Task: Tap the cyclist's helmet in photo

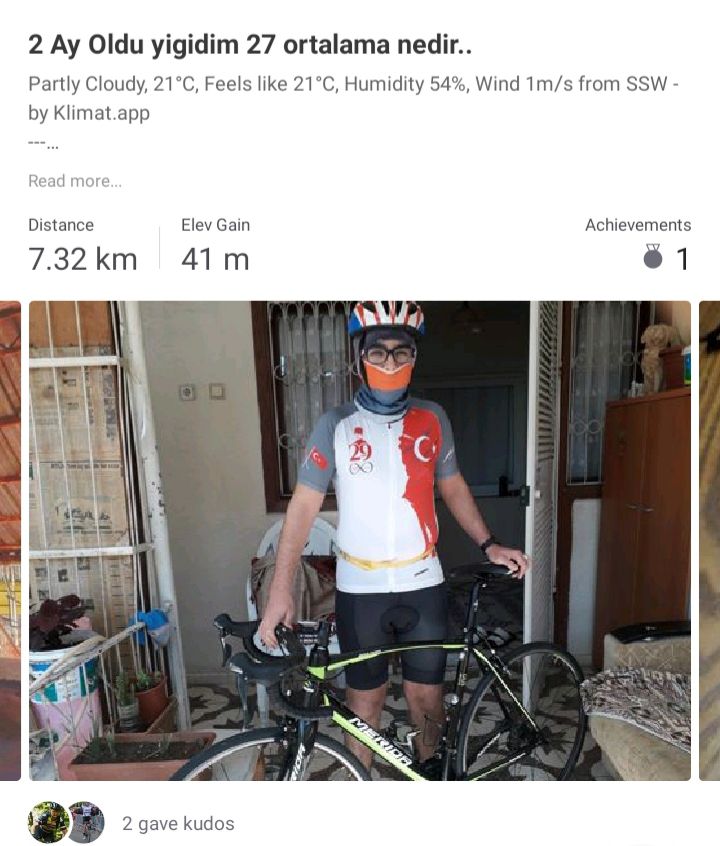Action: [385, 318]
